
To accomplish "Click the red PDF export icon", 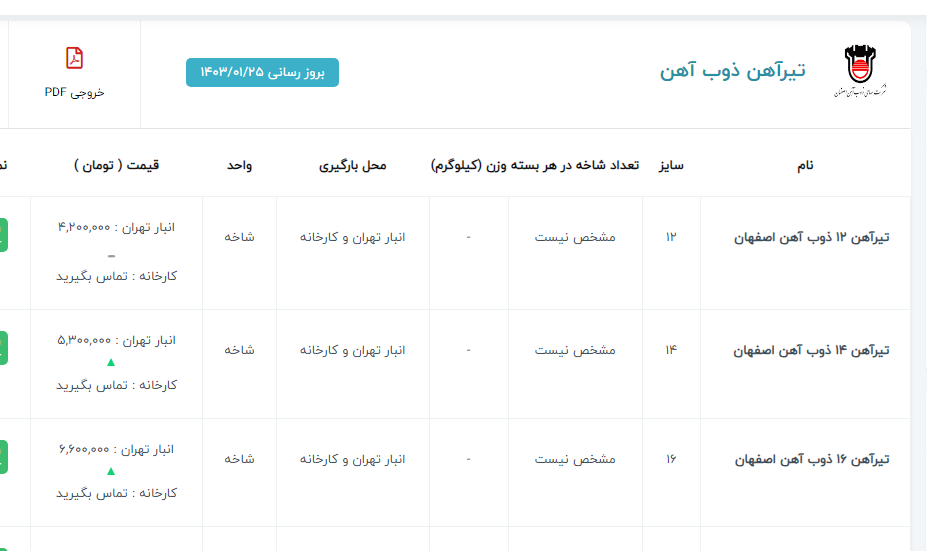I will click(x=74, y=59).
